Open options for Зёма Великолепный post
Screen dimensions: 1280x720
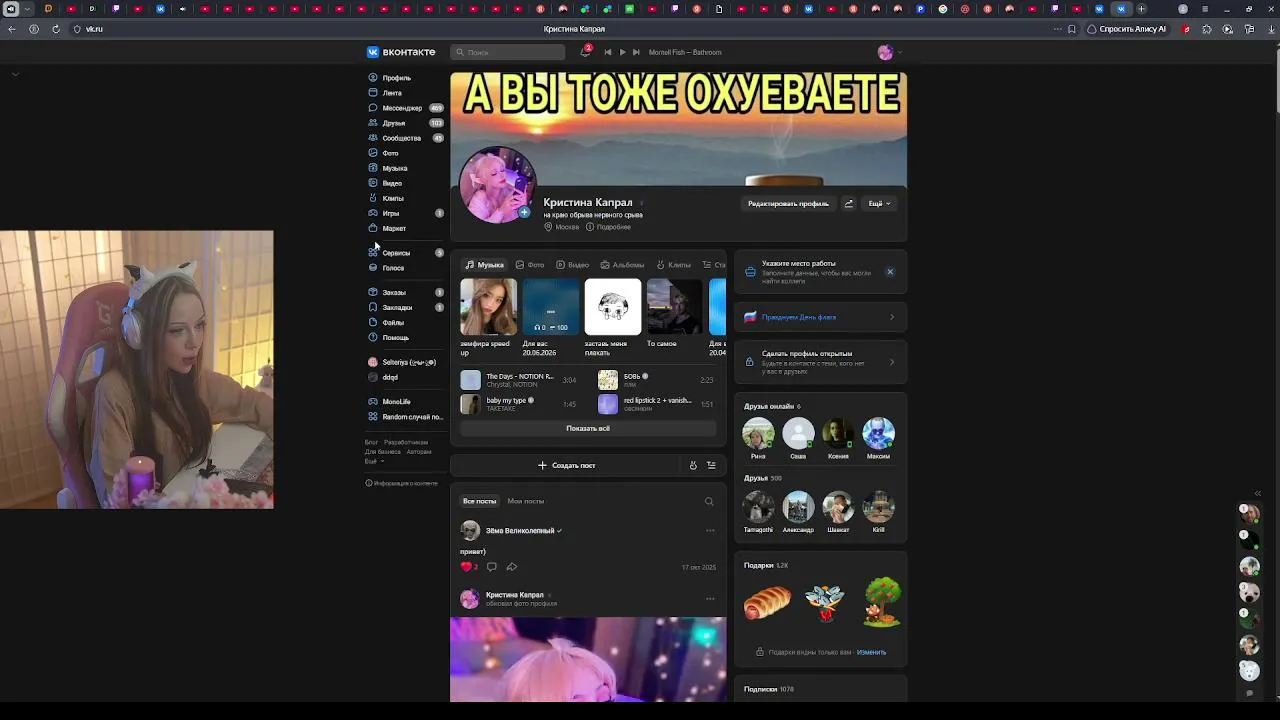pyautogui.click(x=710, y=530)
